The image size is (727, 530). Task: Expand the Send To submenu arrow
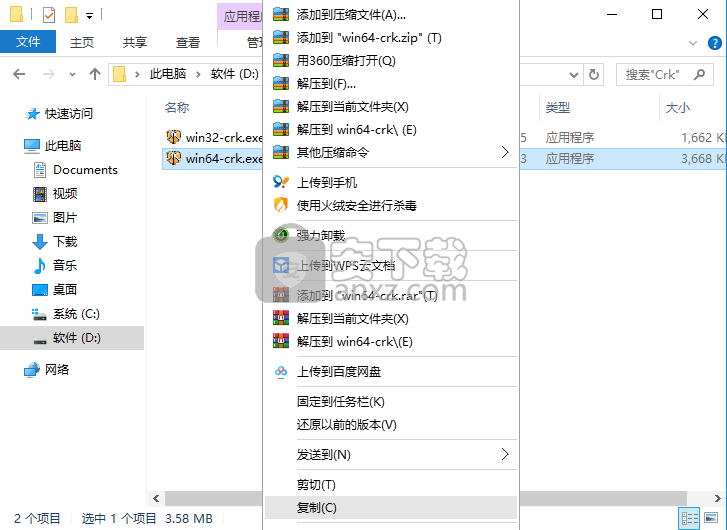505,454
